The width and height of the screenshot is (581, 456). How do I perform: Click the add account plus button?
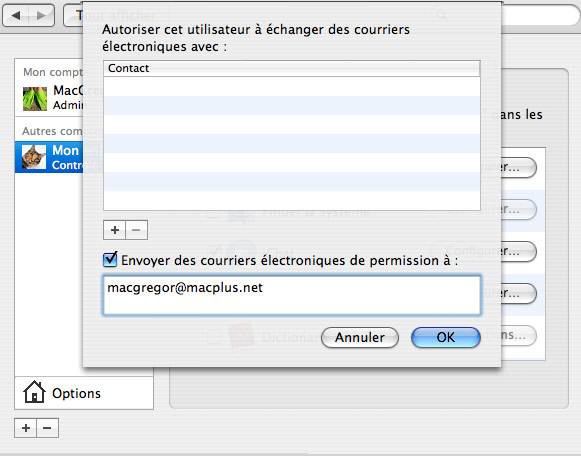point(26,428)
